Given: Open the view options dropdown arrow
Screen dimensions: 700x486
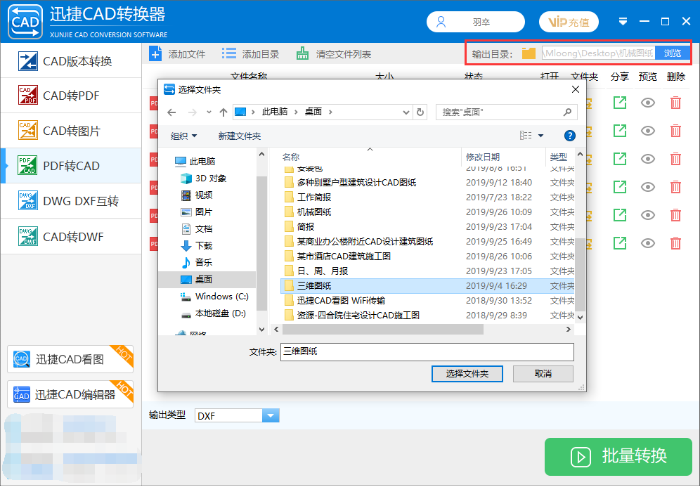Looking at the screenshot, I should pos(541,135).
